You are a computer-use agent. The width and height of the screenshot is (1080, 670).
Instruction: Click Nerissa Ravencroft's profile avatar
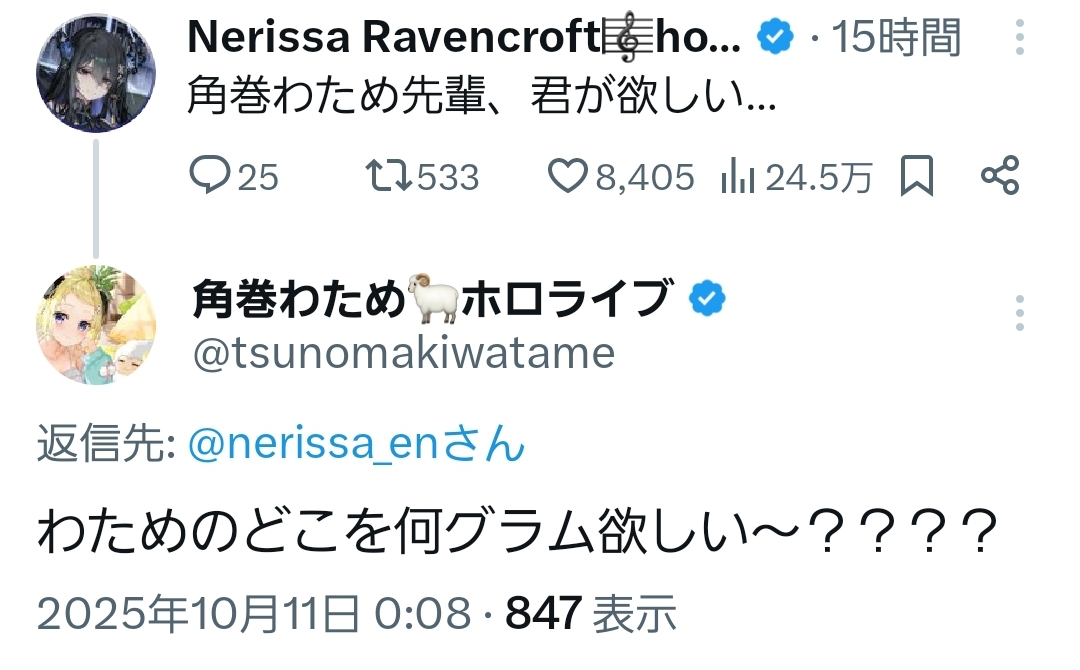tap(96, 73)
